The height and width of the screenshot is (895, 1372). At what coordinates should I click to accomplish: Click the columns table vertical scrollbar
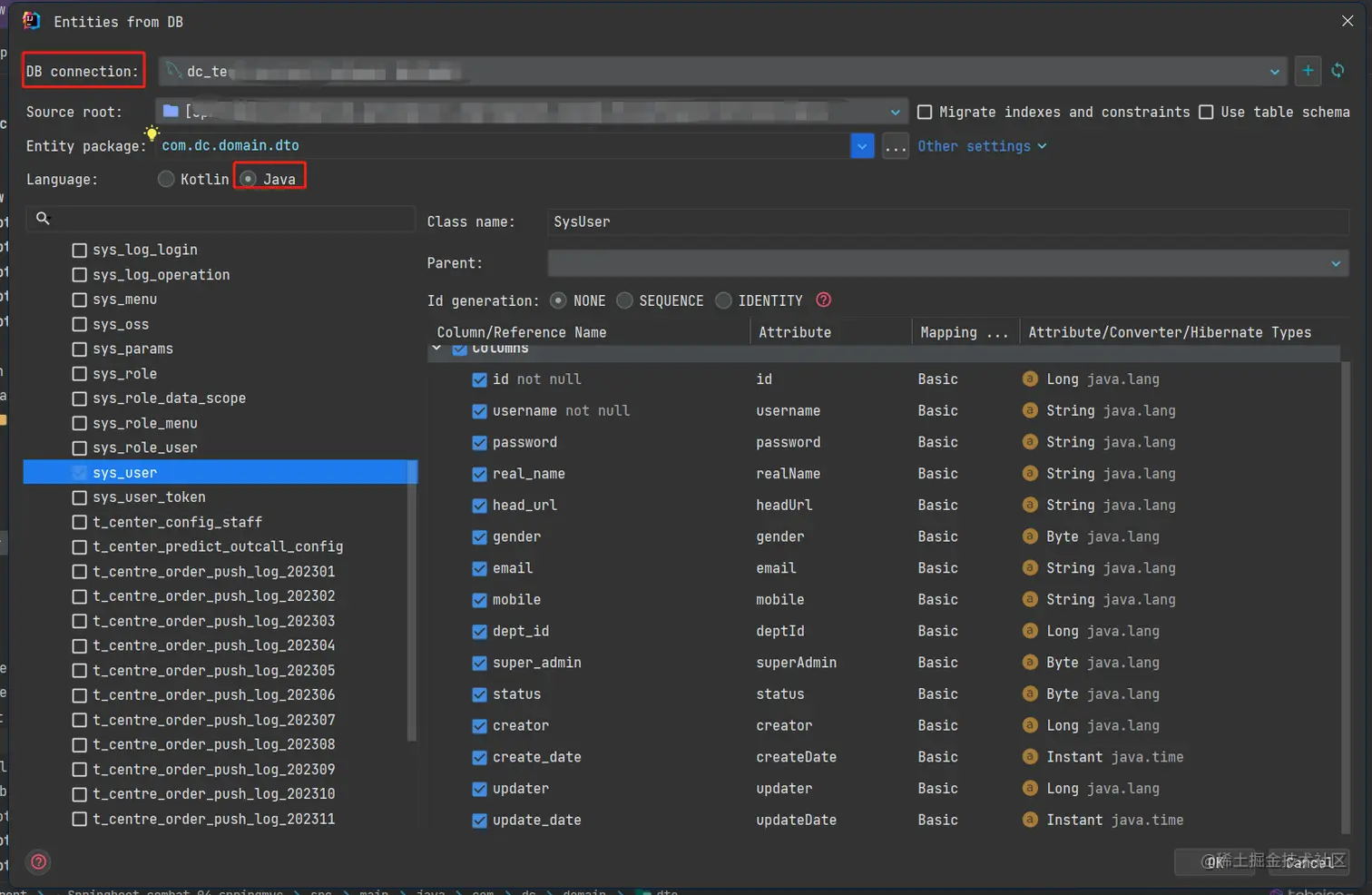coord(1345,597)
